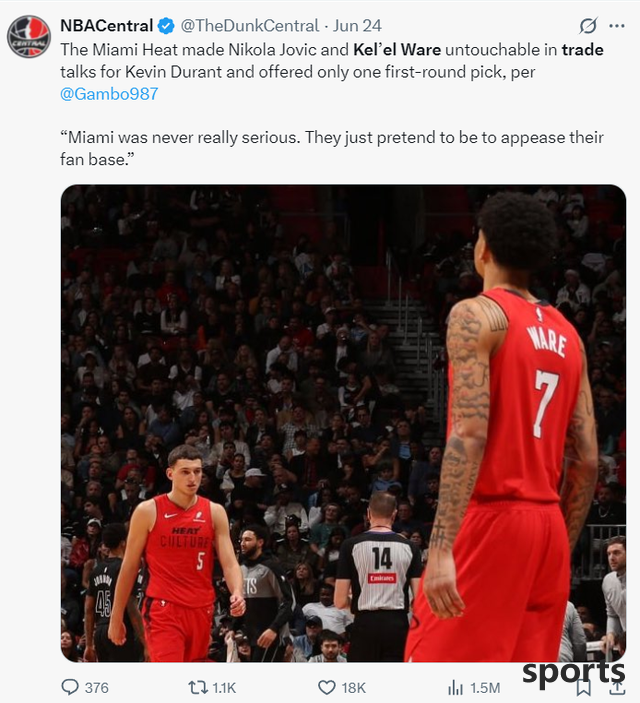640x703 pixels.
Task: Click the 1.5M views count
Action: pyautogui.click(x=485, y=688)
